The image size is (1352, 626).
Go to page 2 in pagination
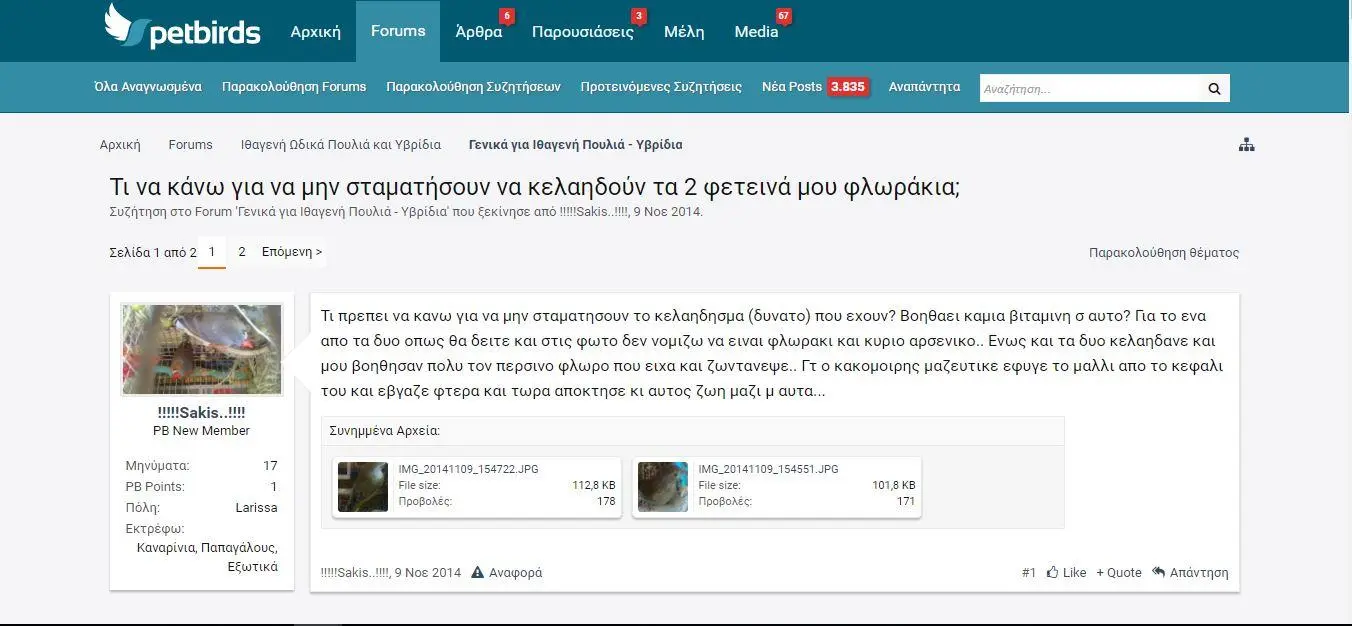(242, 252)
